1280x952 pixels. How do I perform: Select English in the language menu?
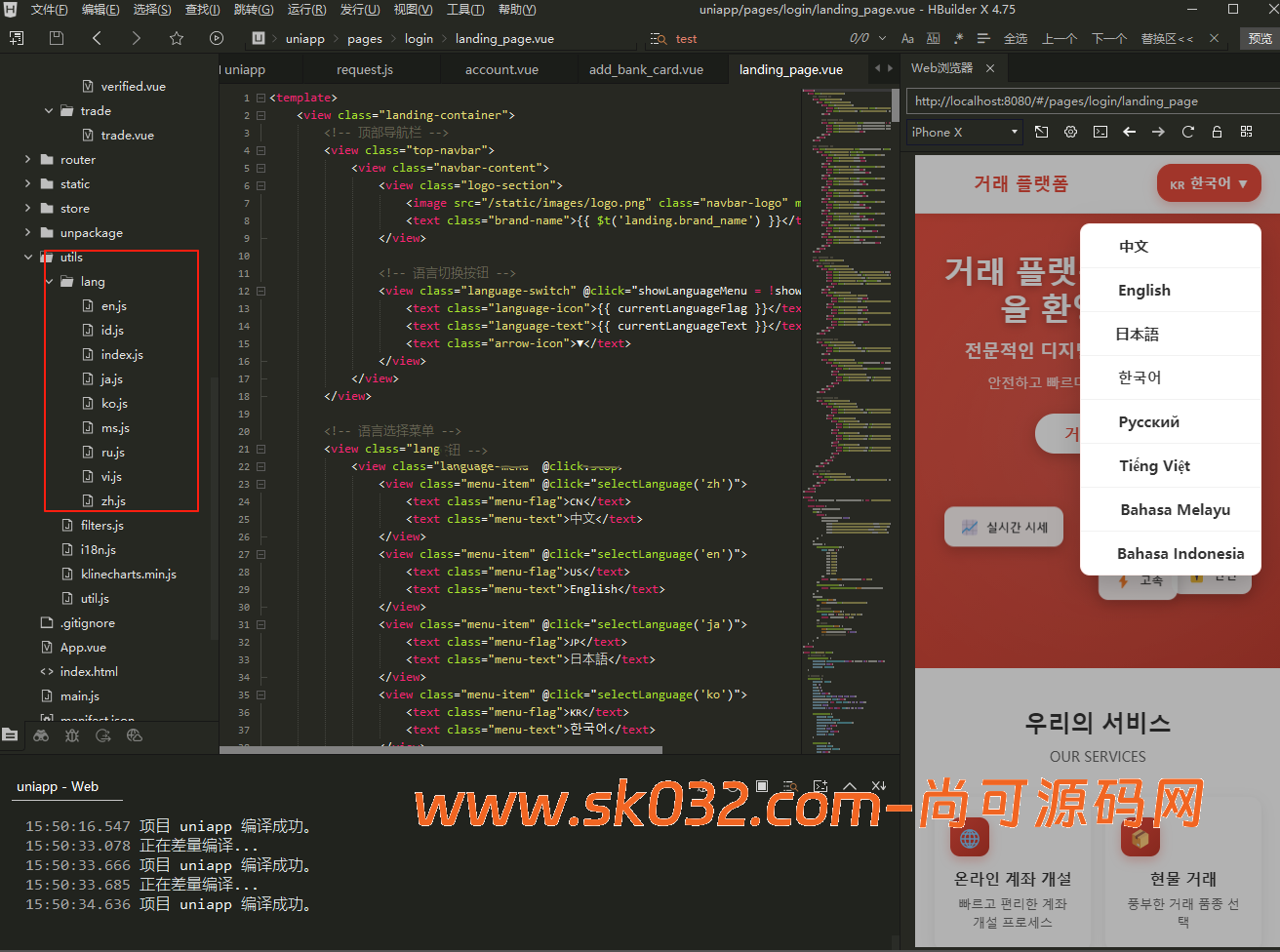click(1144, 291)
